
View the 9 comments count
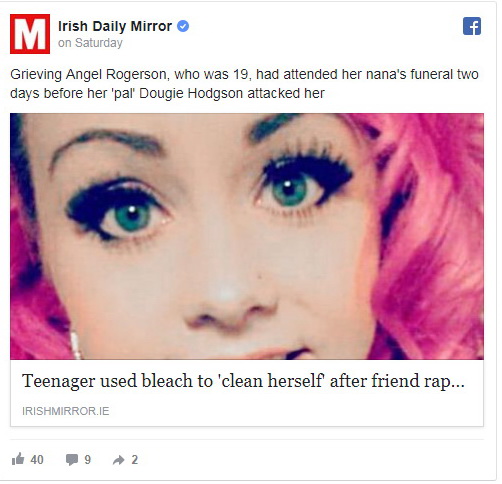[x=87, y=460]
